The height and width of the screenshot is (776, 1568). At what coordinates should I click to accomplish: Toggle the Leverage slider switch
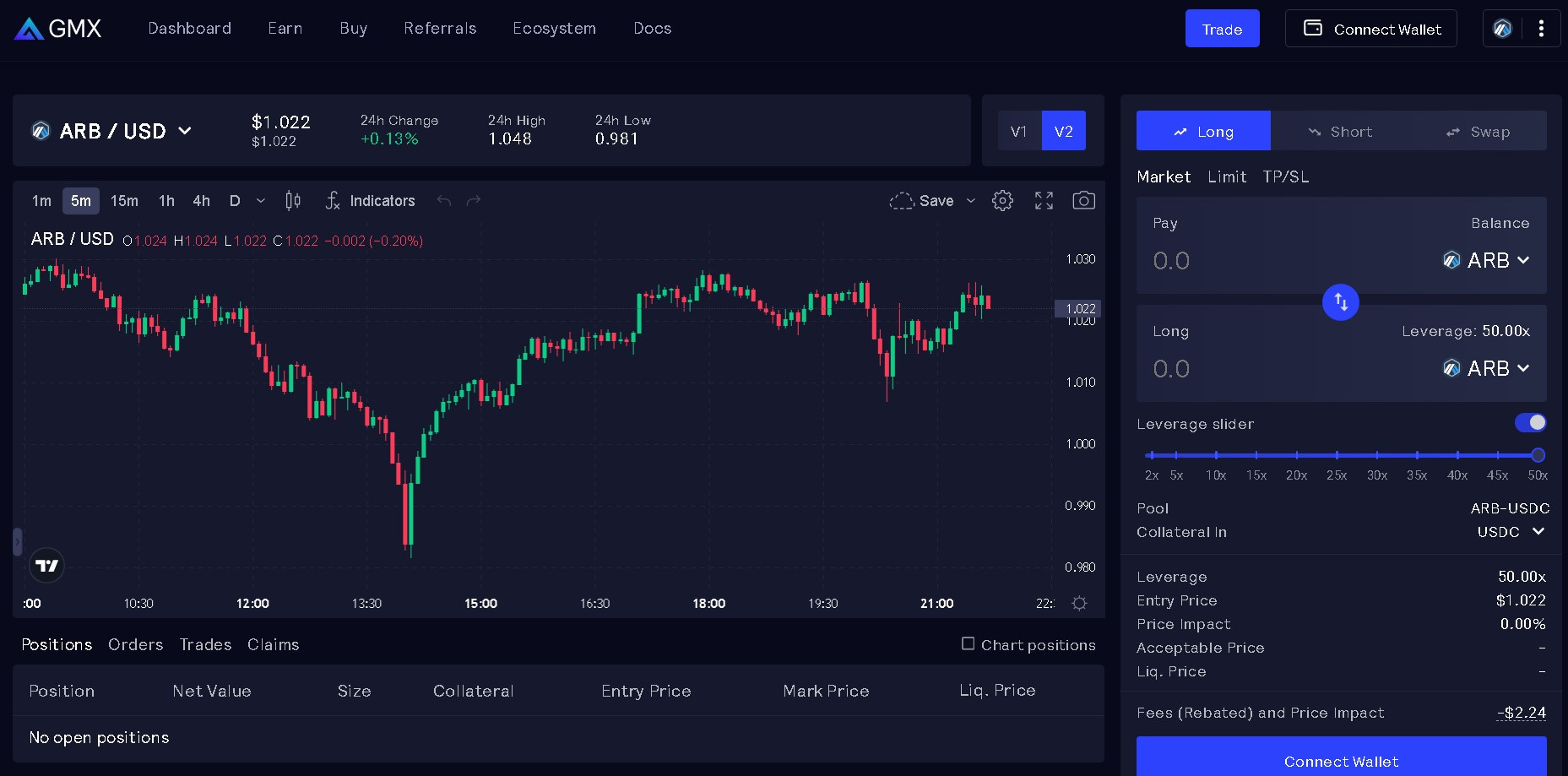click(x=1530, y=422)
